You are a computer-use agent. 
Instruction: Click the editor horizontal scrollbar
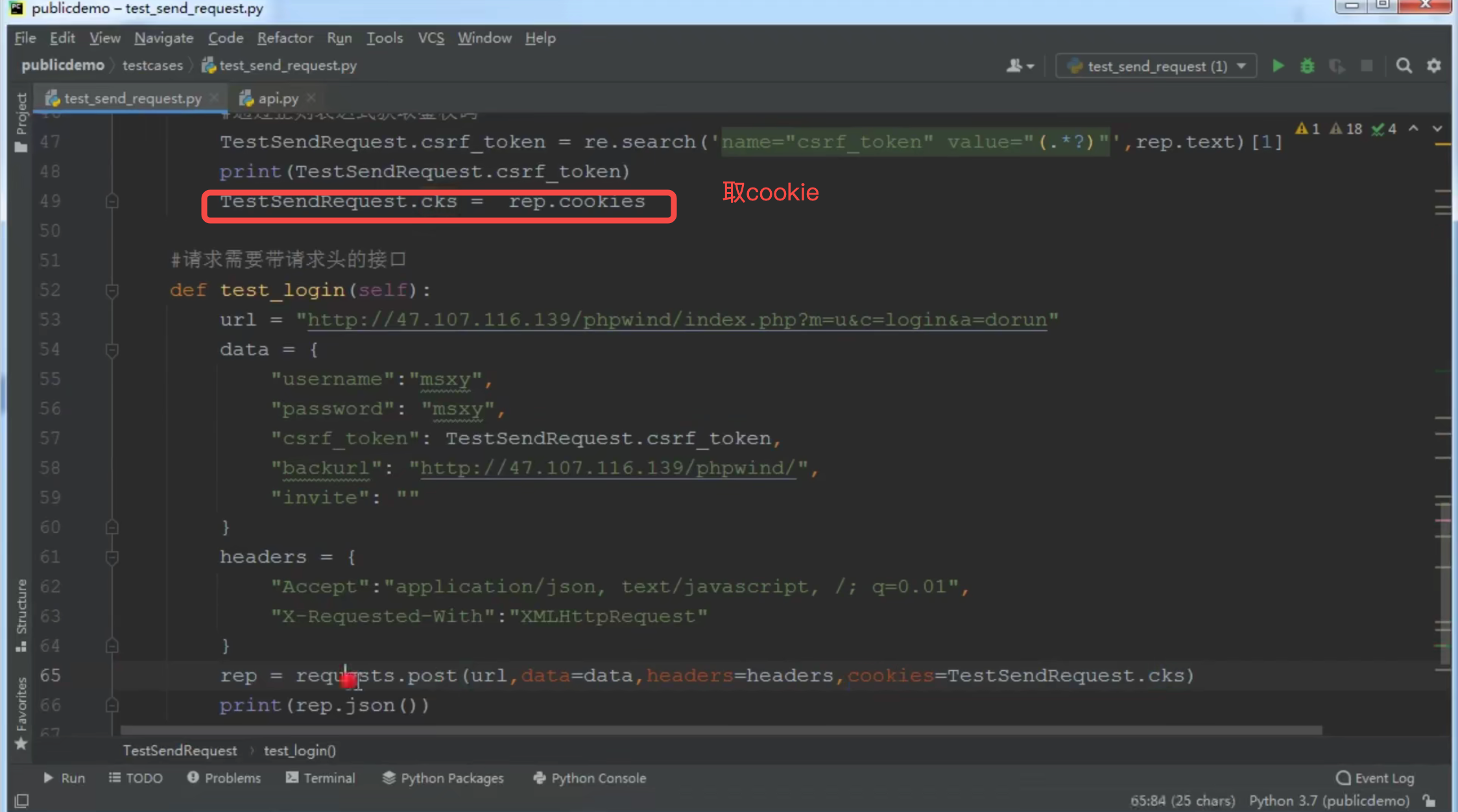(x=720, y=730)
